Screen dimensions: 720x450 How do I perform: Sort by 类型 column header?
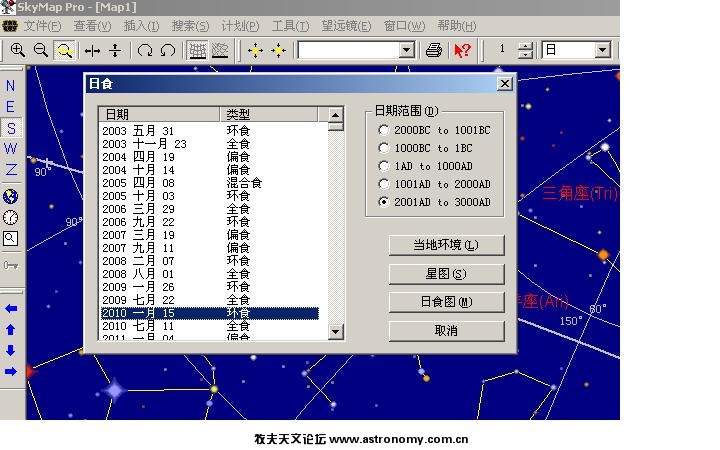point(269,114)
